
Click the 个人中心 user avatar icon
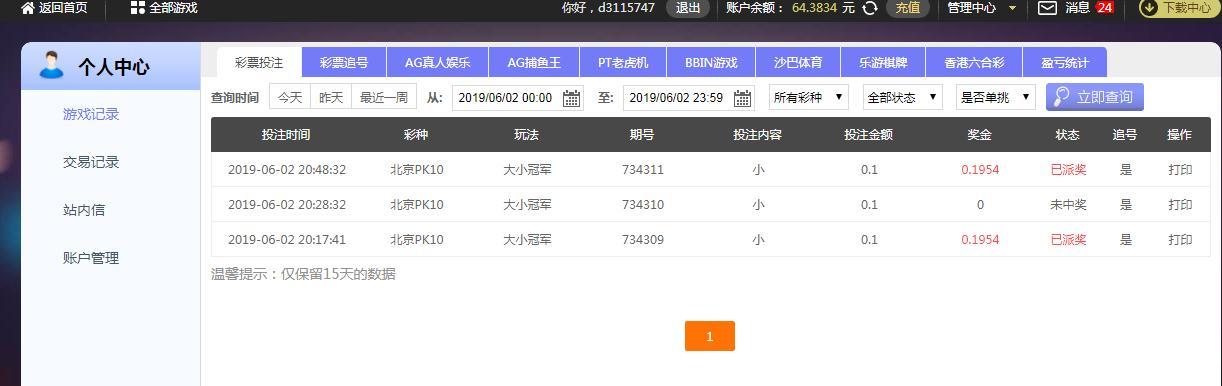(x=50, y=65)
